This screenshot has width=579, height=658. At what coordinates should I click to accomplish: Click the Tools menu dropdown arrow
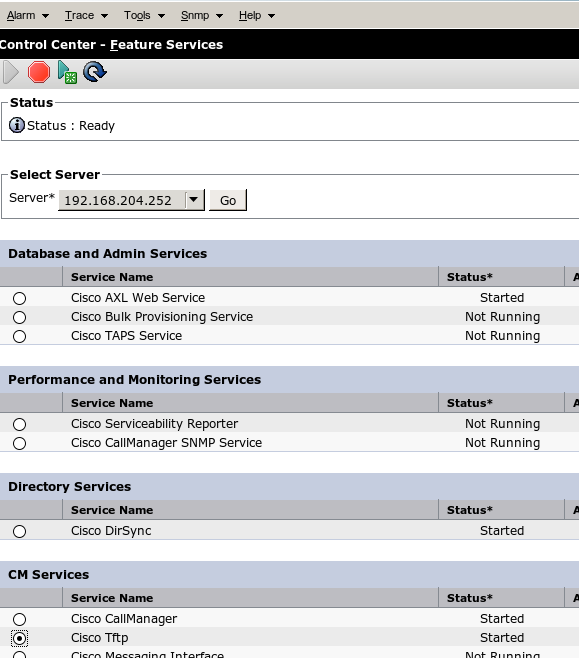pyautogui.click(x=161, y=16)
